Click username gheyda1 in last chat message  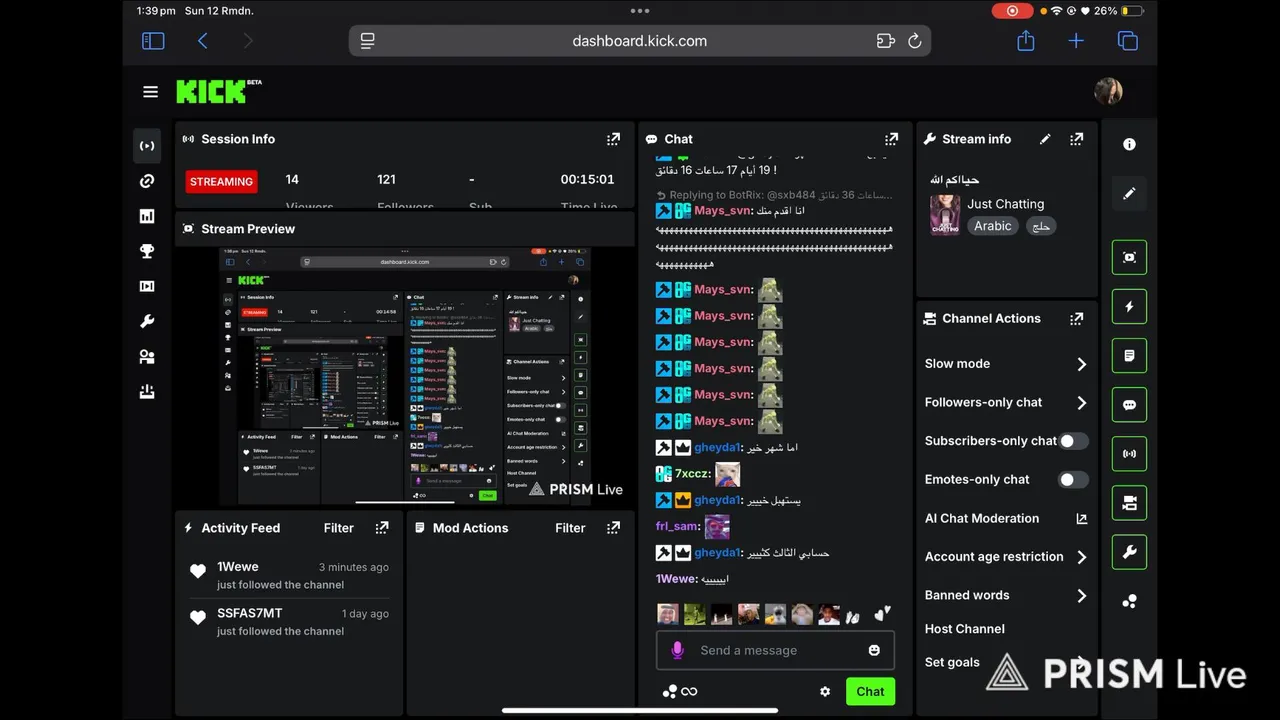tap(717, 552)
